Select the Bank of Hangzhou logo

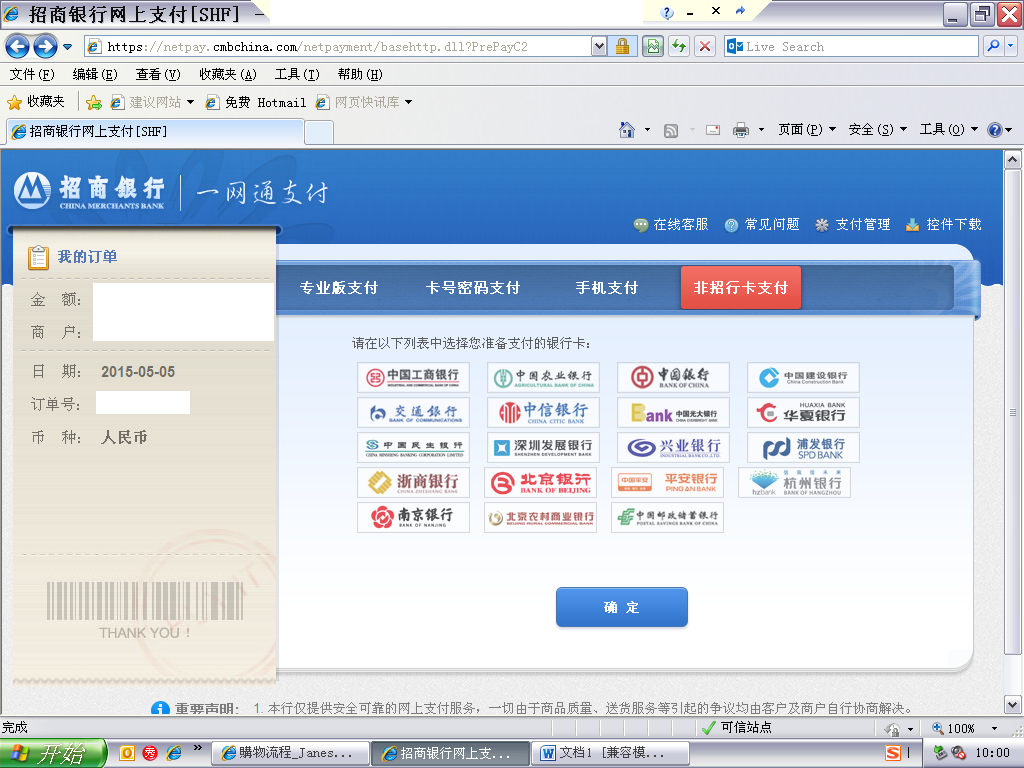[795, 483]
